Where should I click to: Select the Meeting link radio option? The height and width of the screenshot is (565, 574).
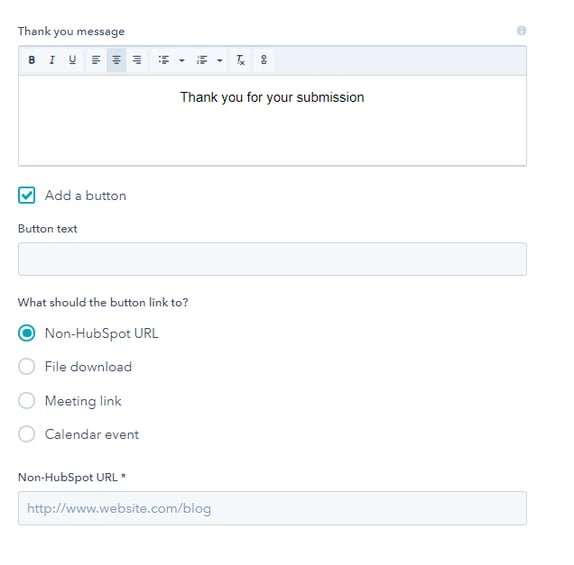coord(27,401)
